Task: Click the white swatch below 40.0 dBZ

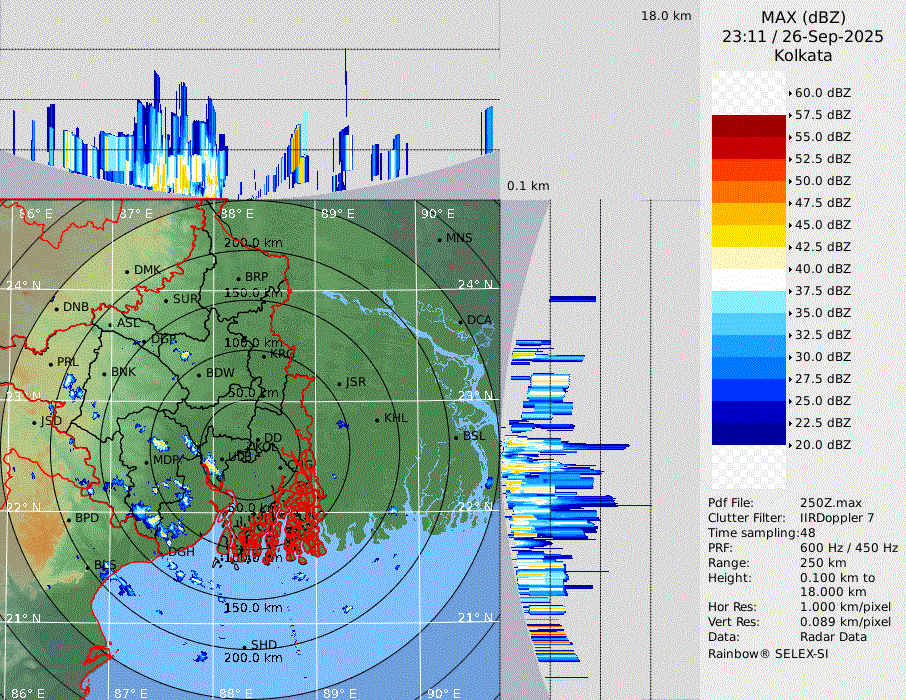Action: pyautogui.click(x=749, y=279)
